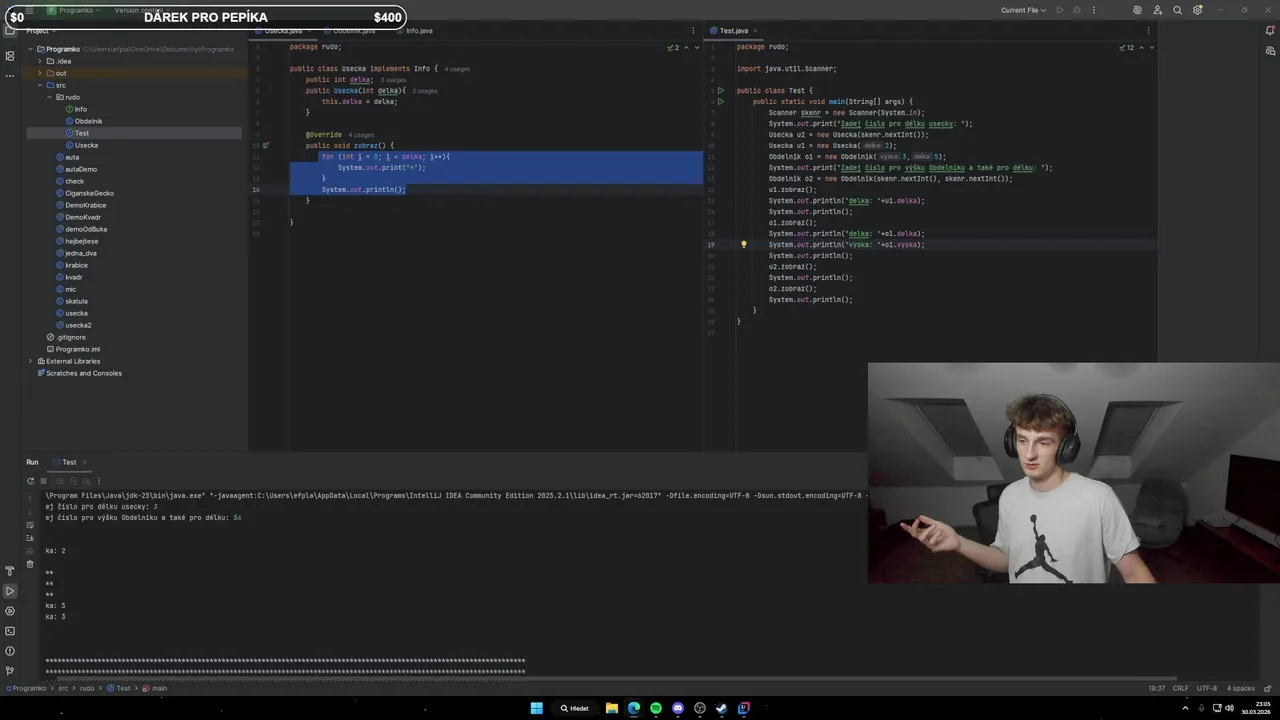Rerun the Test run configuration
The image size is (1280, 720).
30,481
